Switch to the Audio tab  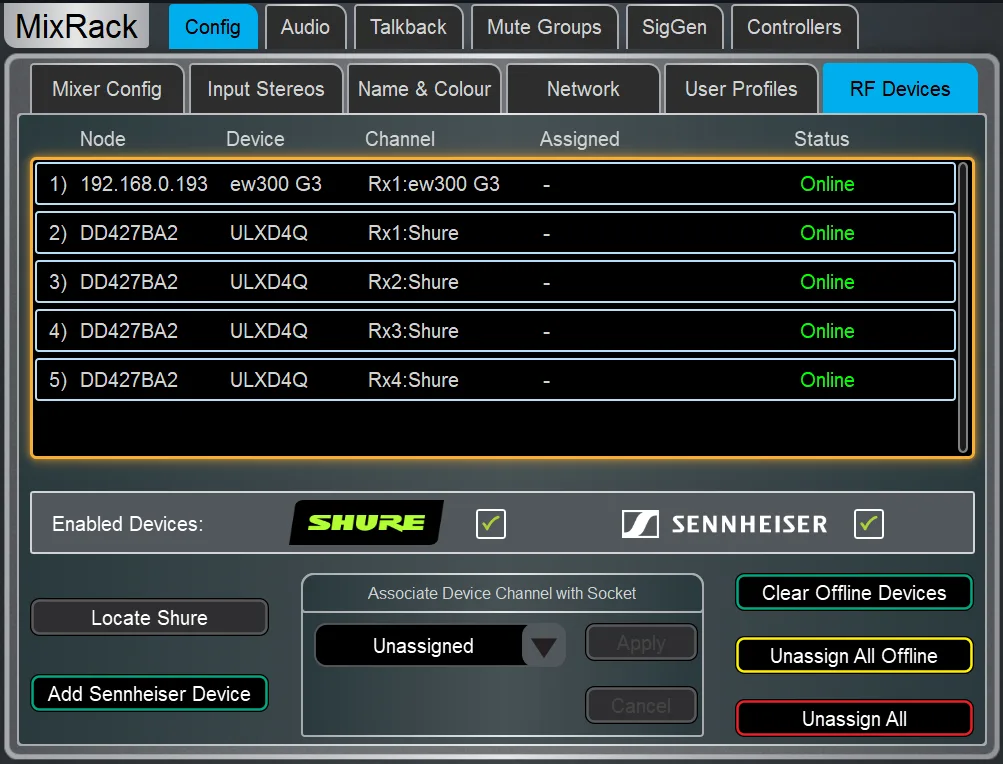pos(305,27)
